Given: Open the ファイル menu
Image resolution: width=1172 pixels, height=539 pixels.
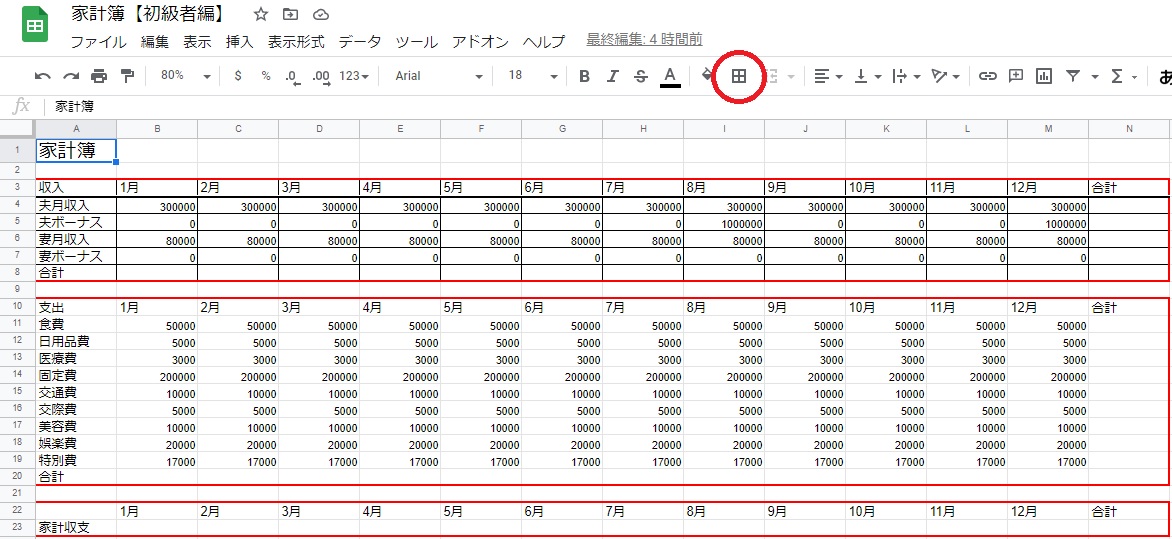Looking at the screenshot, I should point(98,42).
